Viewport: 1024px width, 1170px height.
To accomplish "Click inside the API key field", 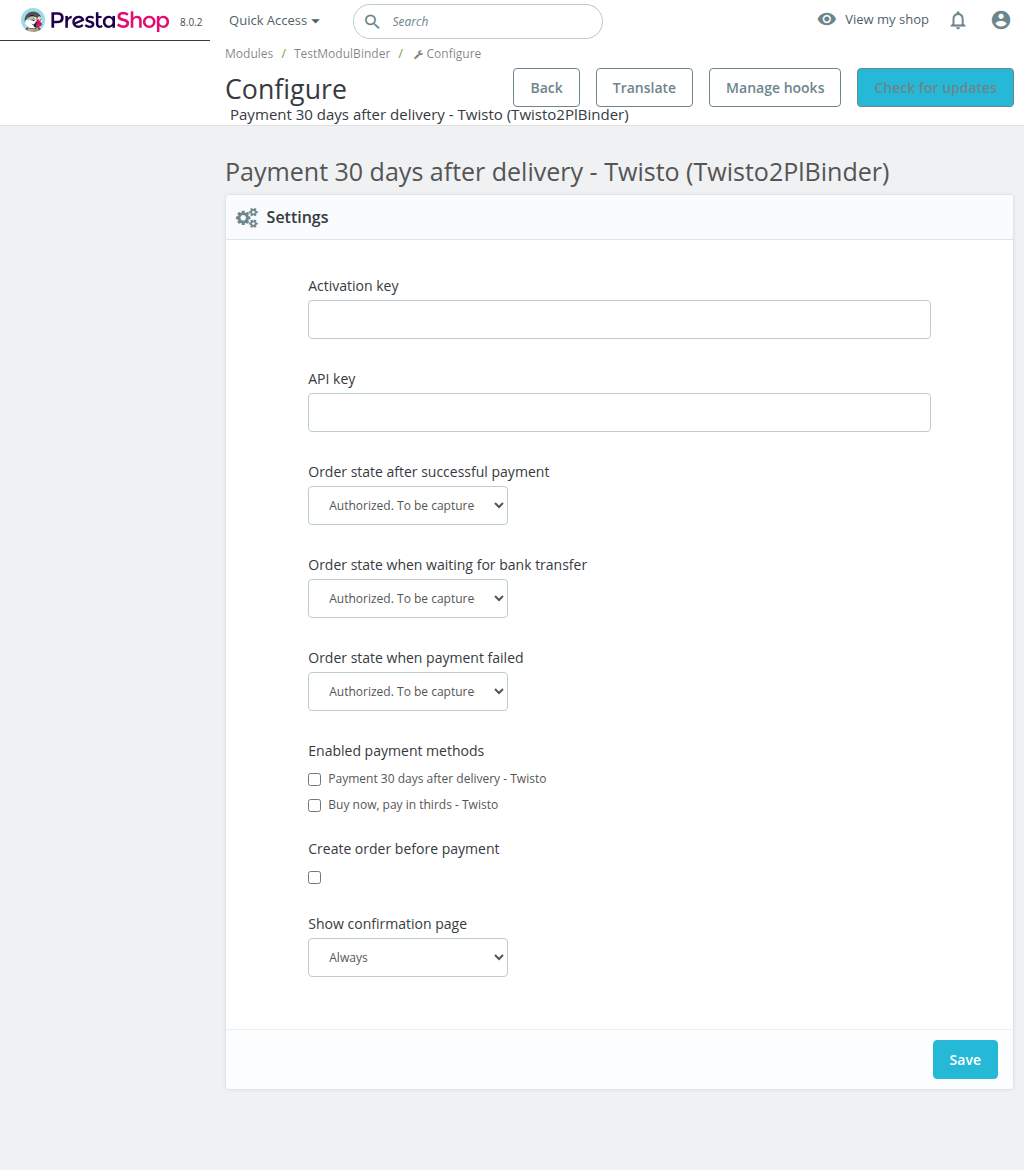I will click(x=618, y=412).
